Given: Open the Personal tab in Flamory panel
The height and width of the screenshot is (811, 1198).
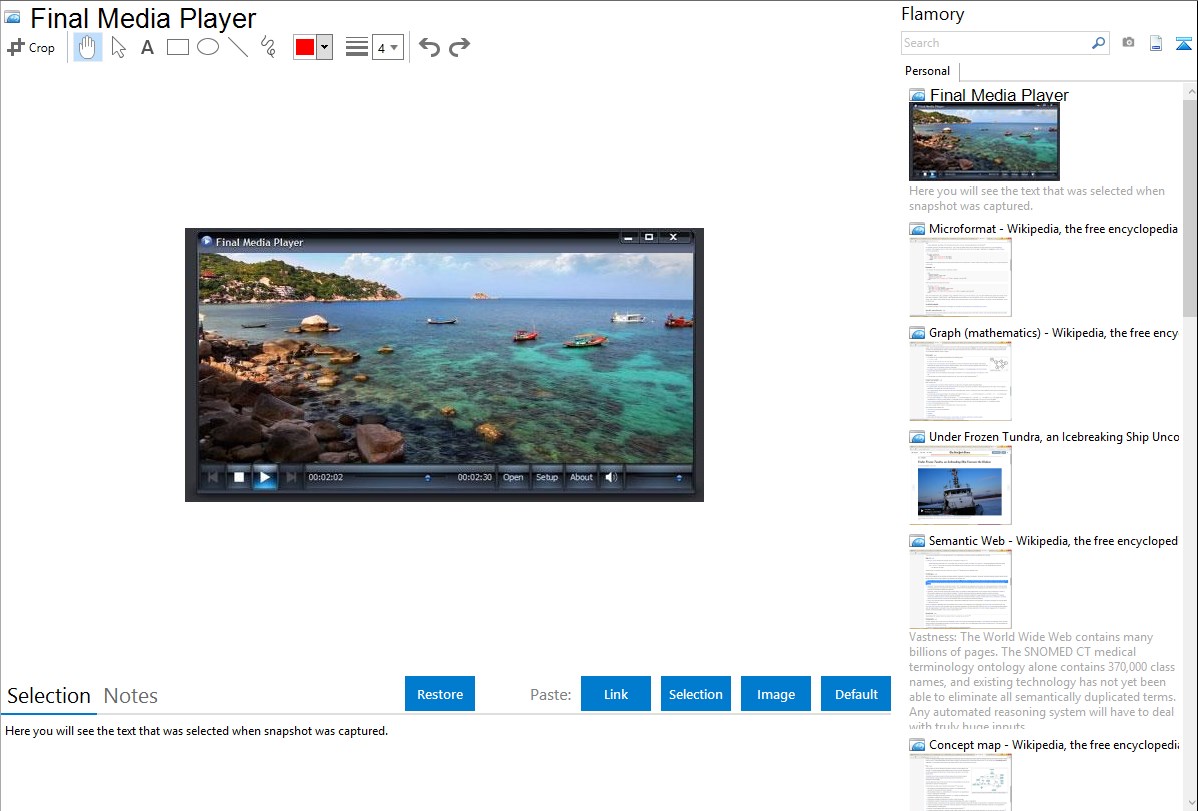Looking at the screenshot, I should point(927,71).
